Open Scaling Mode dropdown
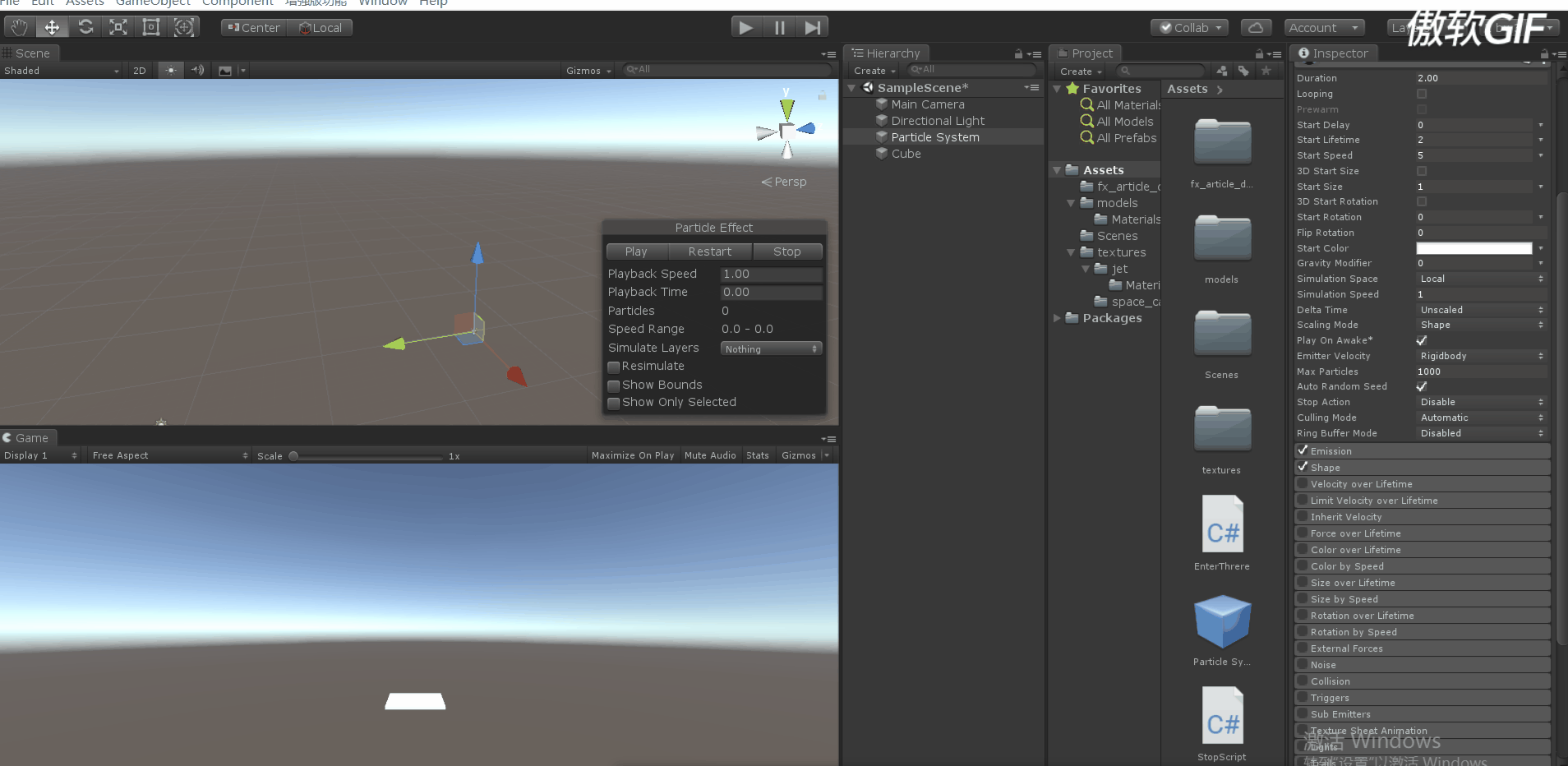Screen dimensions: 1568x766 (1482, 325)
